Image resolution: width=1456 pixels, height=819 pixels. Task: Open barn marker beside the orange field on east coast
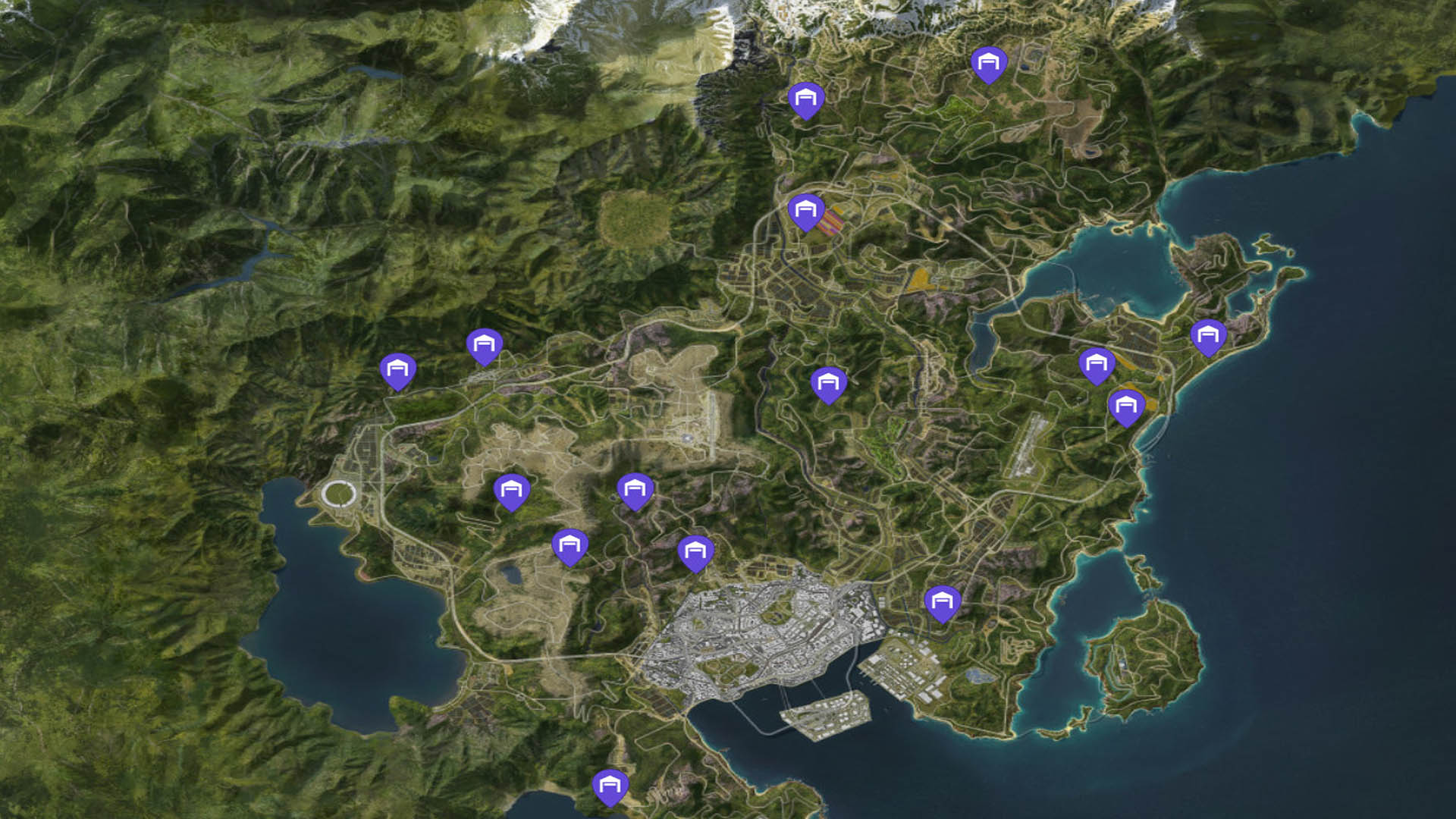(x=1127, y=408)
